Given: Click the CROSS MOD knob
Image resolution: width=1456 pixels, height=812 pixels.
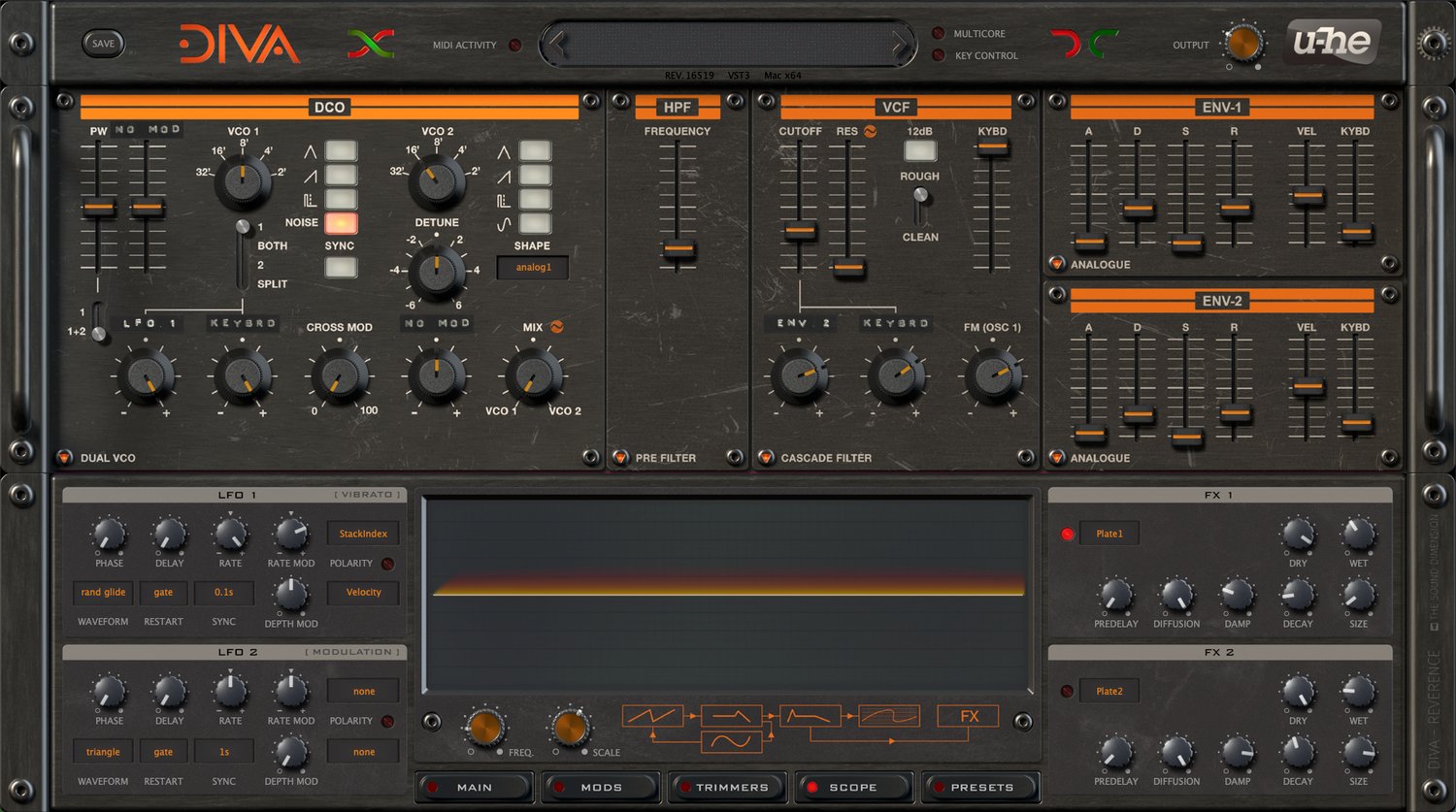Looking at the screenshot, I should click(339, 377).
